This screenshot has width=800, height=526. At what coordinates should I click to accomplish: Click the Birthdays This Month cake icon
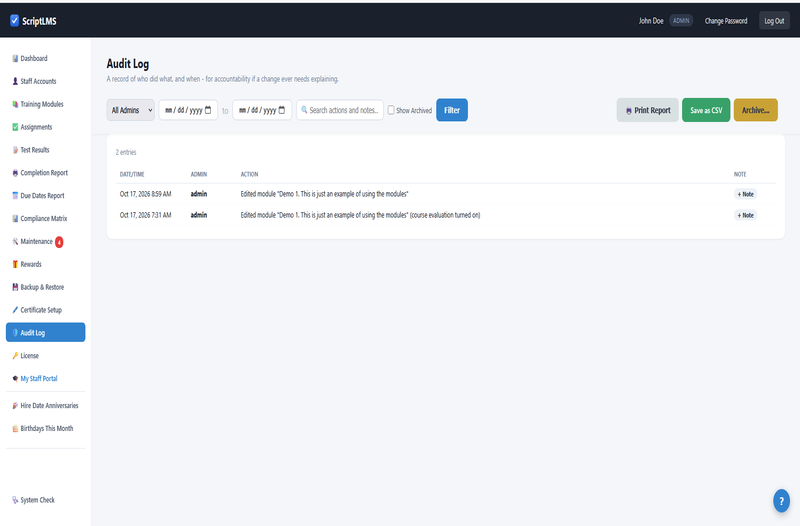pyautogui.click(x=15, y=429)
